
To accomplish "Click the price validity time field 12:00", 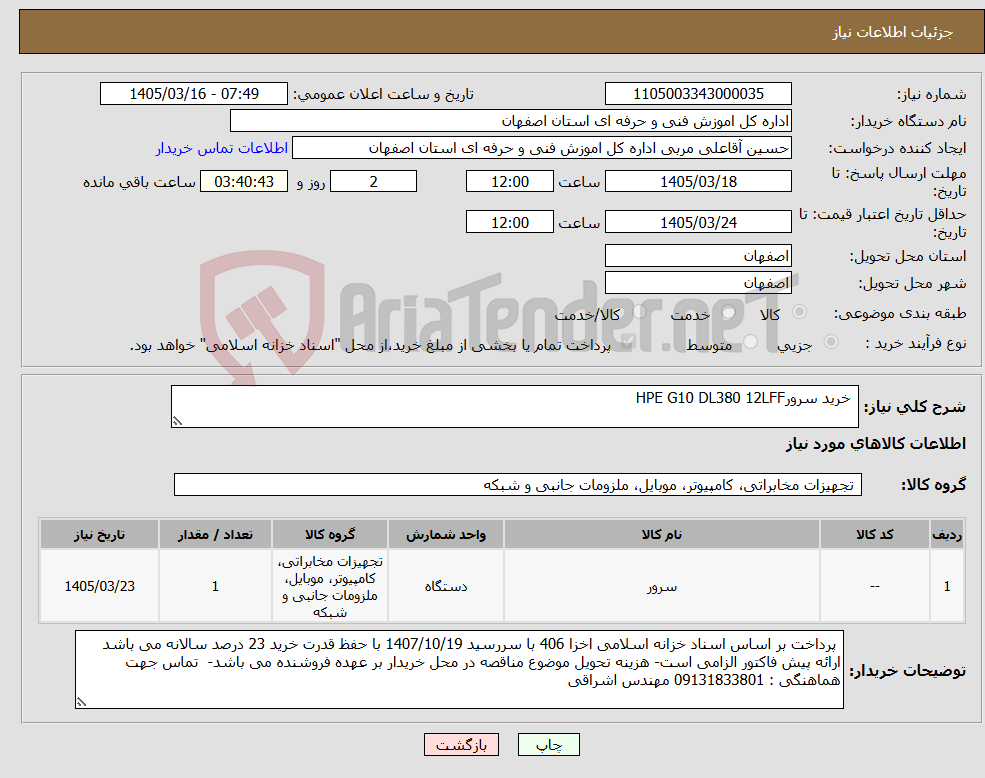I will (509, 222).
